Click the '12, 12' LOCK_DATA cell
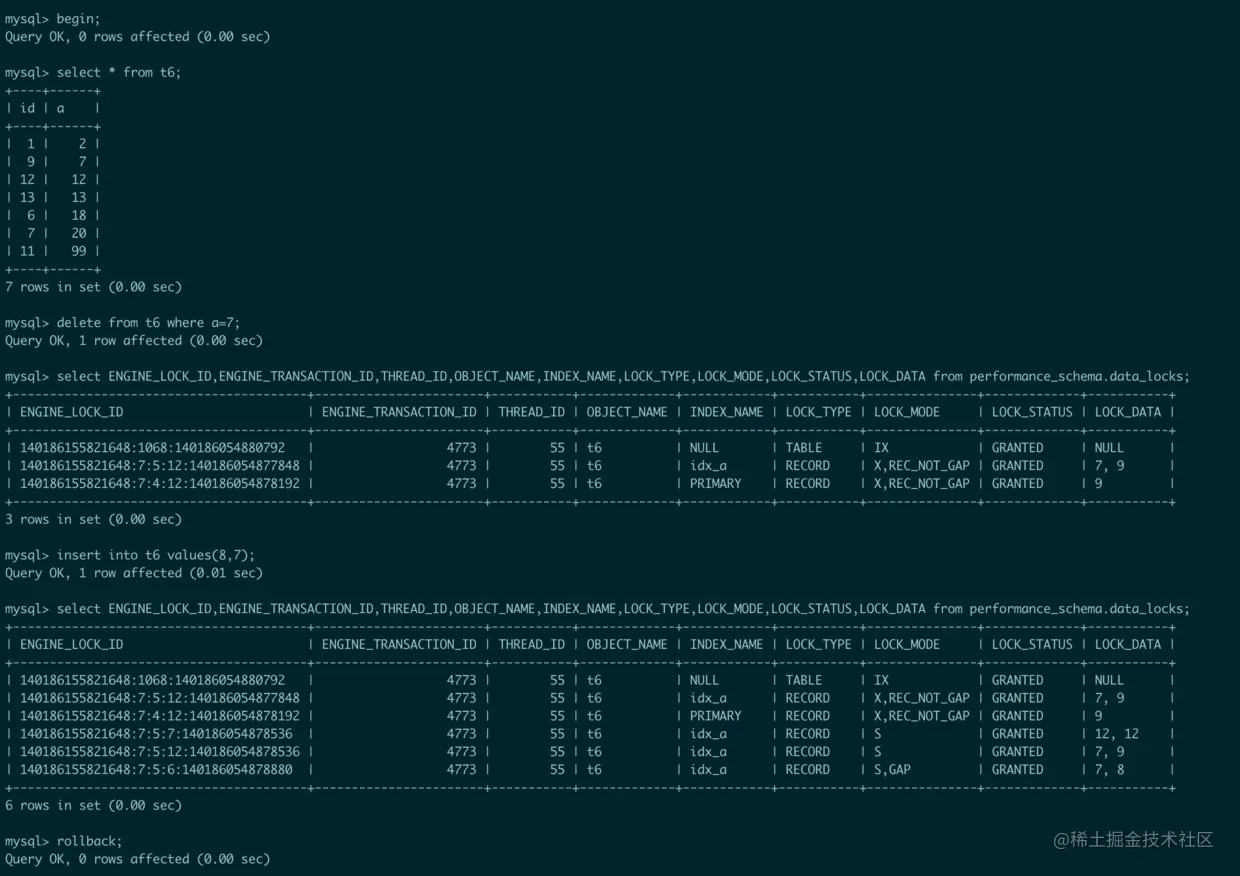The height and width of the screenshot is (876, 1240). (1117, 734)
